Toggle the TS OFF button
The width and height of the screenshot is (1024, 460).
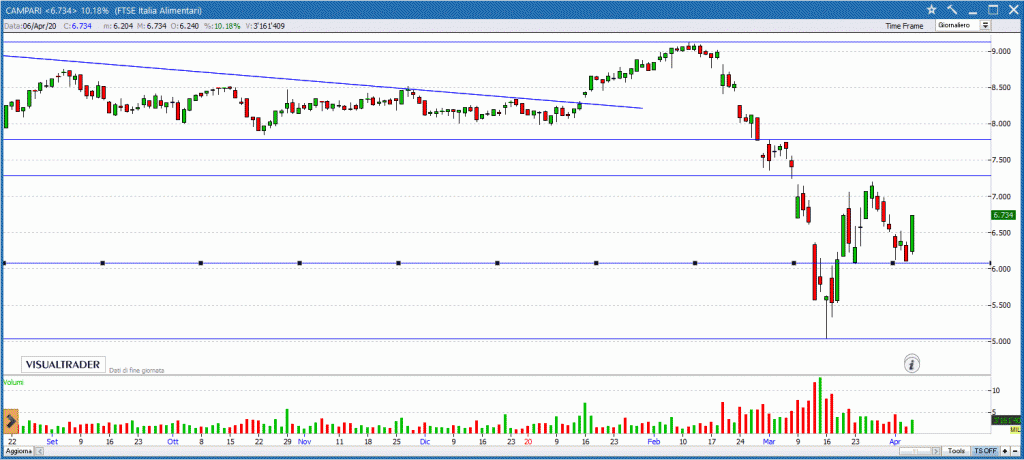(985, 451)
